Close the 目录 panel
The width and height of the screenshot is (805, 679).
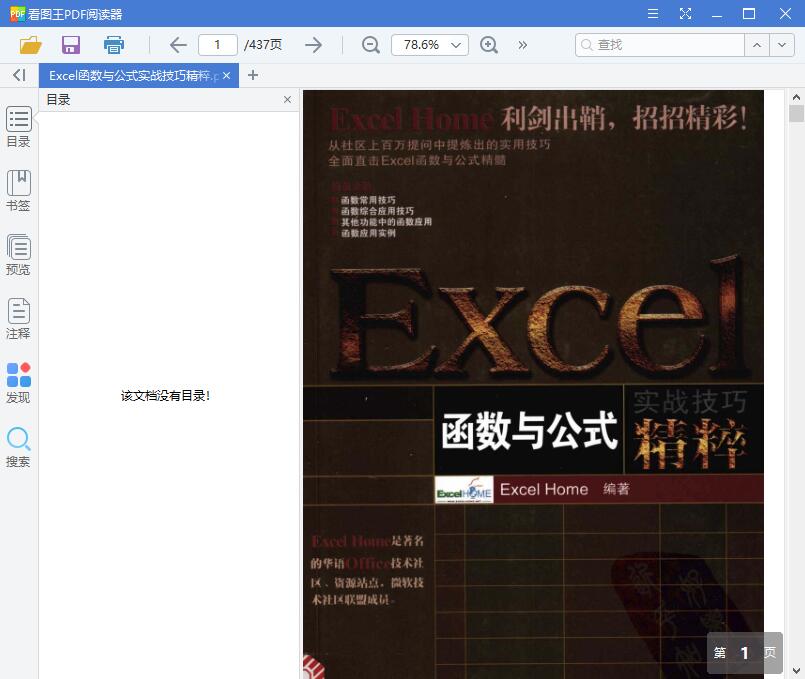tap(288, 100)
